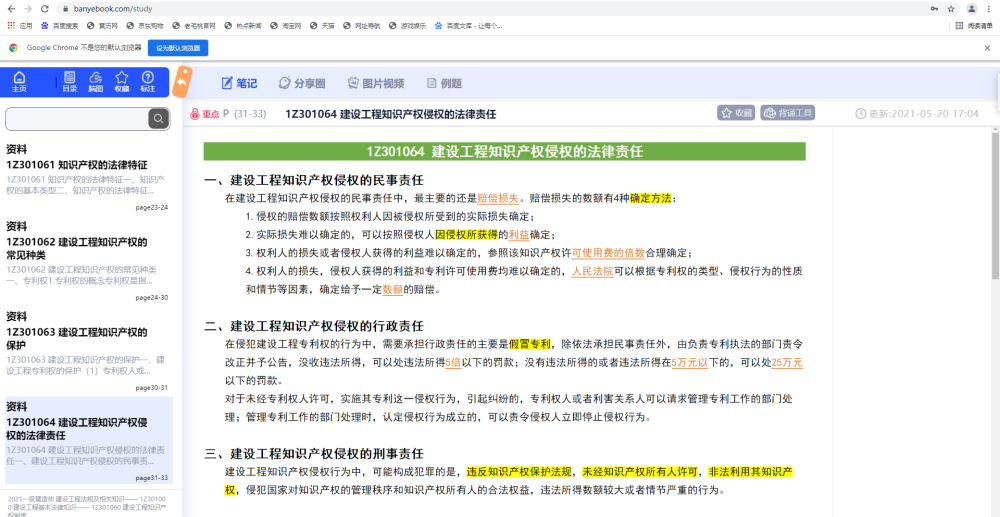The height and width of the screenshot is (517, 1000).
Task: Go back with browser back arrow
Action: tap(11, 9)
